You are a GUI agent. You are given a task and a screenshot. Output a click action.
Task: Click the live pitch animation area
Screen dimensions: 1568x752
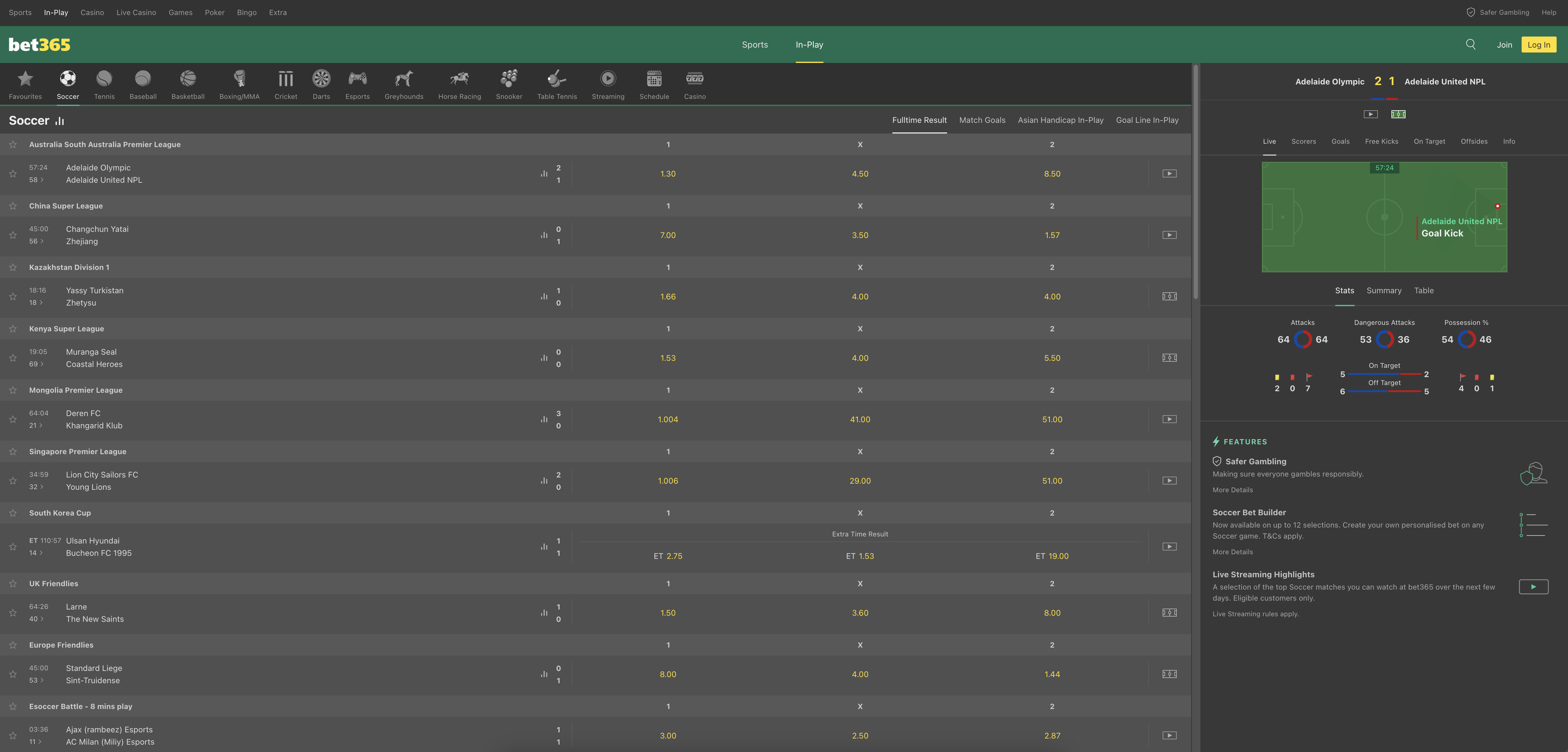(1384, 216)
